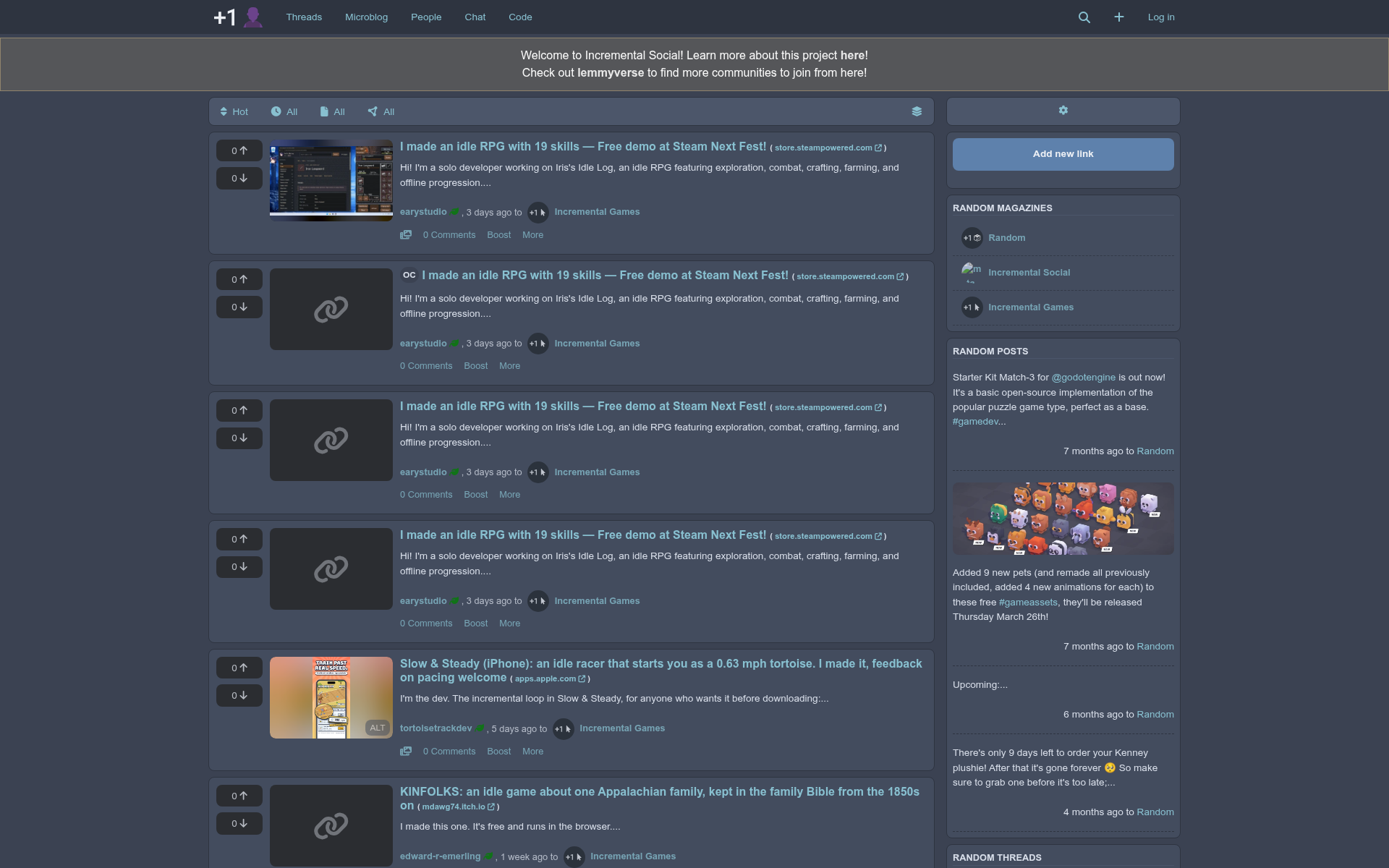Click the Add new link button
Viewport: 1389px width, 868px height.
pos(1063,154)
